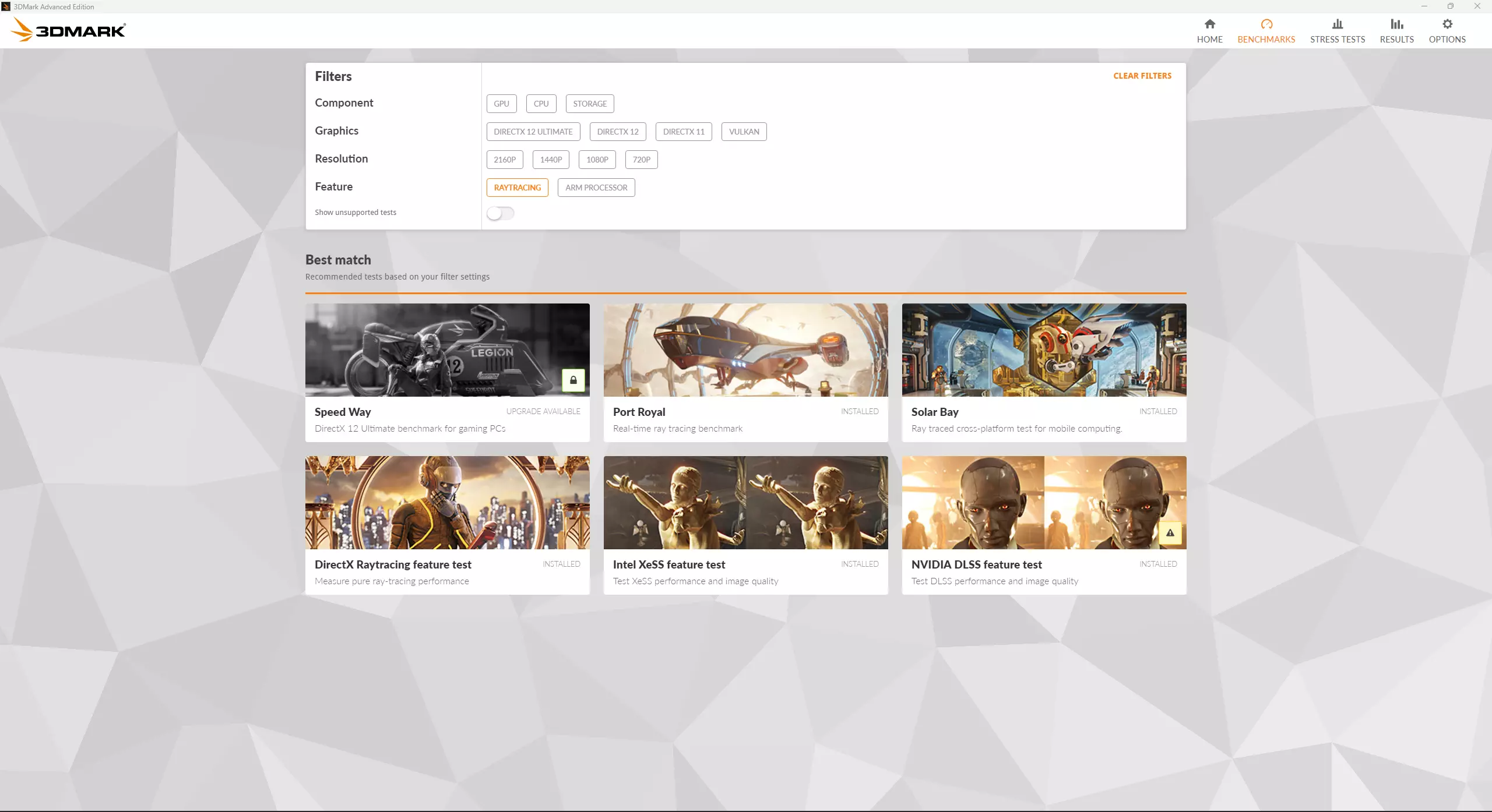Minimize the 3DMark window
Screen dimensions: 1492x812
(x=1424, y=6)
